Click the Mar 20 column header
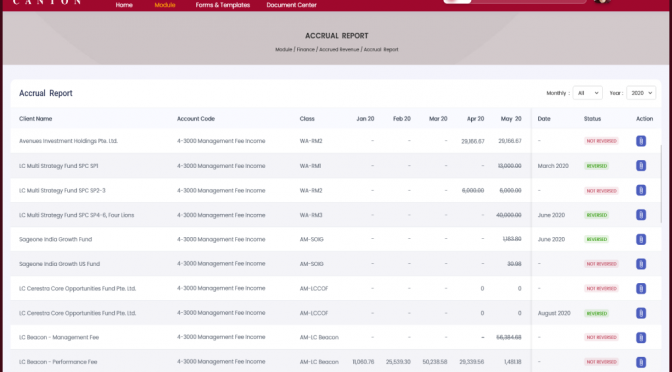 [x=438, y=119]
